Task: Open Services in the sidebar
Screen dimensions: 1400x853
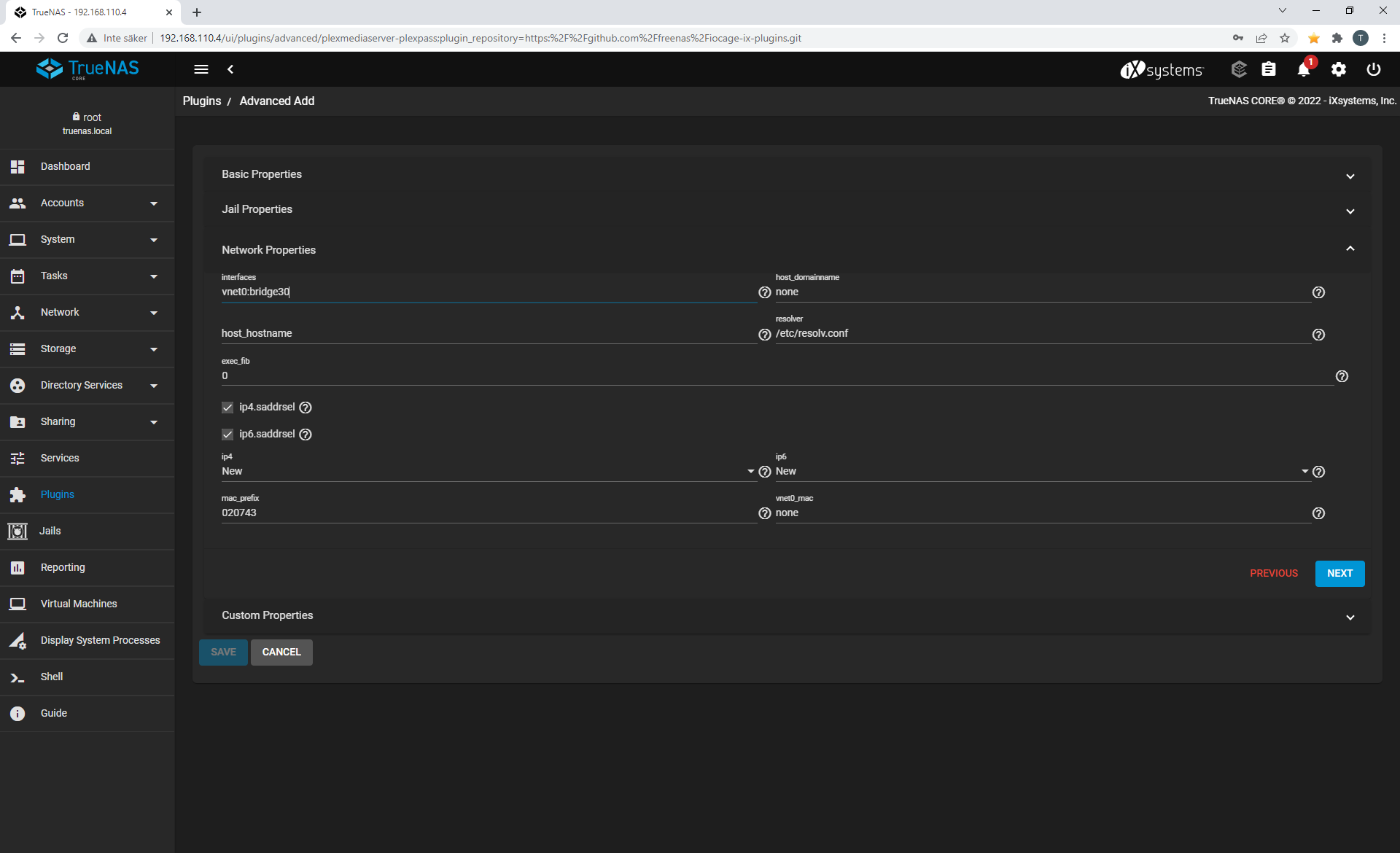Action: click(x=87, y=459)
